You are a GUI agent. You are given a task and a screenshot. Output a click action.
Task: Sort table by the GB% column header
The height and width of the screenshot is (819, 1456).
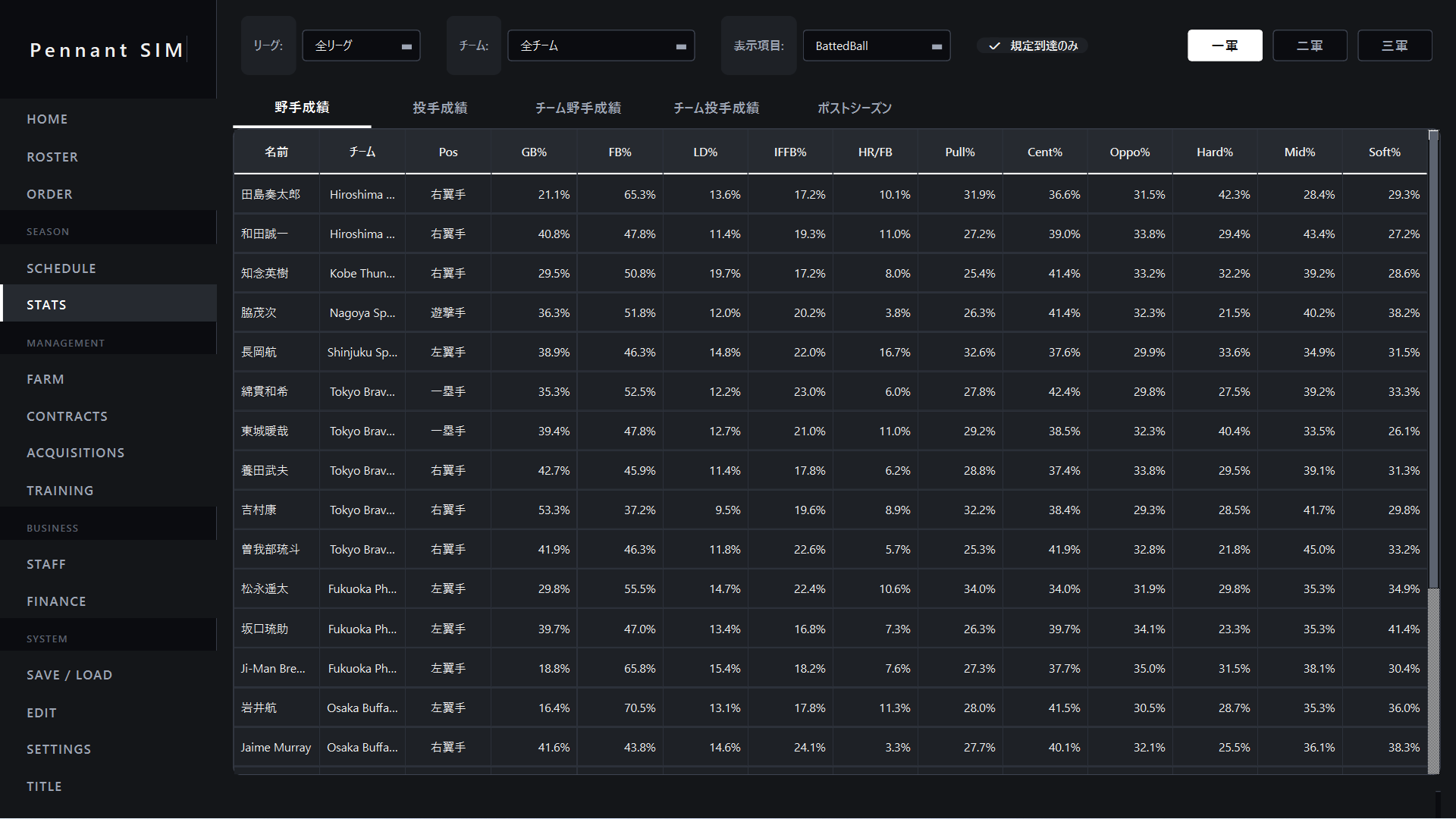534,152
